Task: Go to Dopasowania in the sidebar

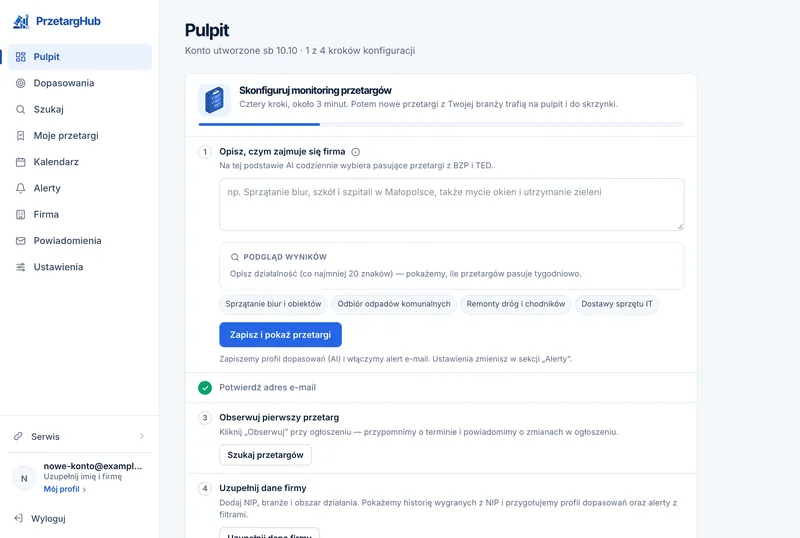Action: point(80,83)
